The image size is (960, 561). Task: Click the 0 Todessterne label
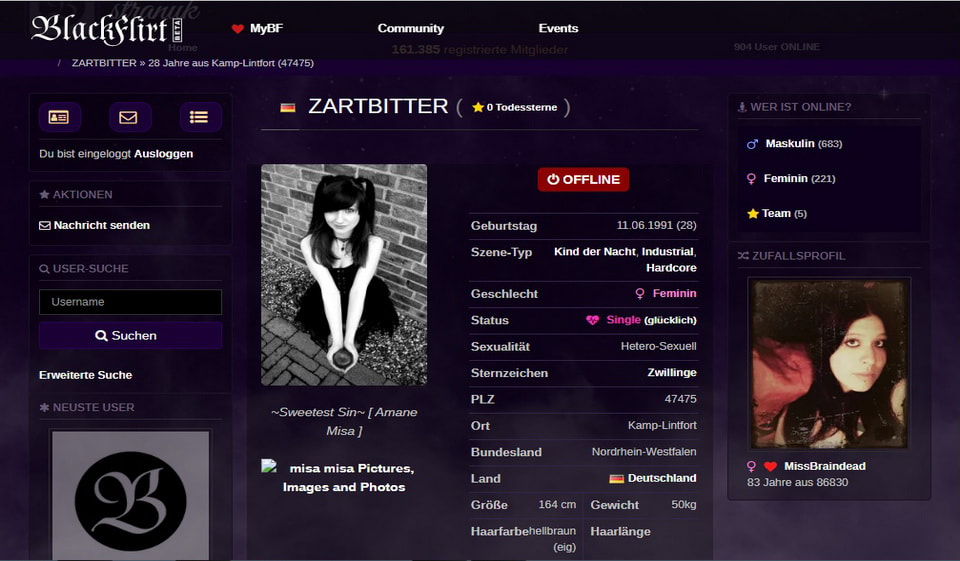click(522, 107)
